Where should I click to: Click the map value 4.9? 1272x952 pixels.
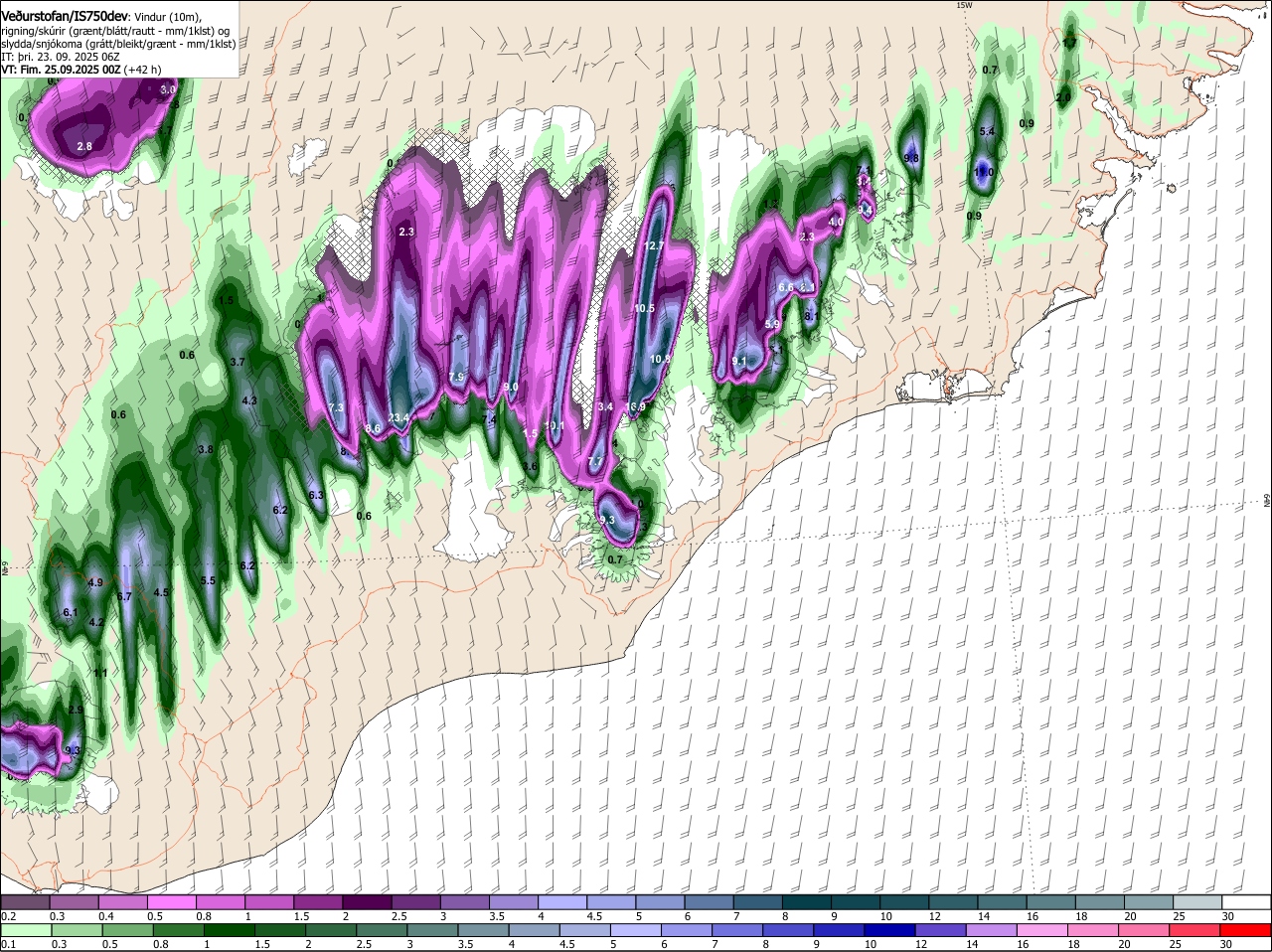[x=95, y=582]
